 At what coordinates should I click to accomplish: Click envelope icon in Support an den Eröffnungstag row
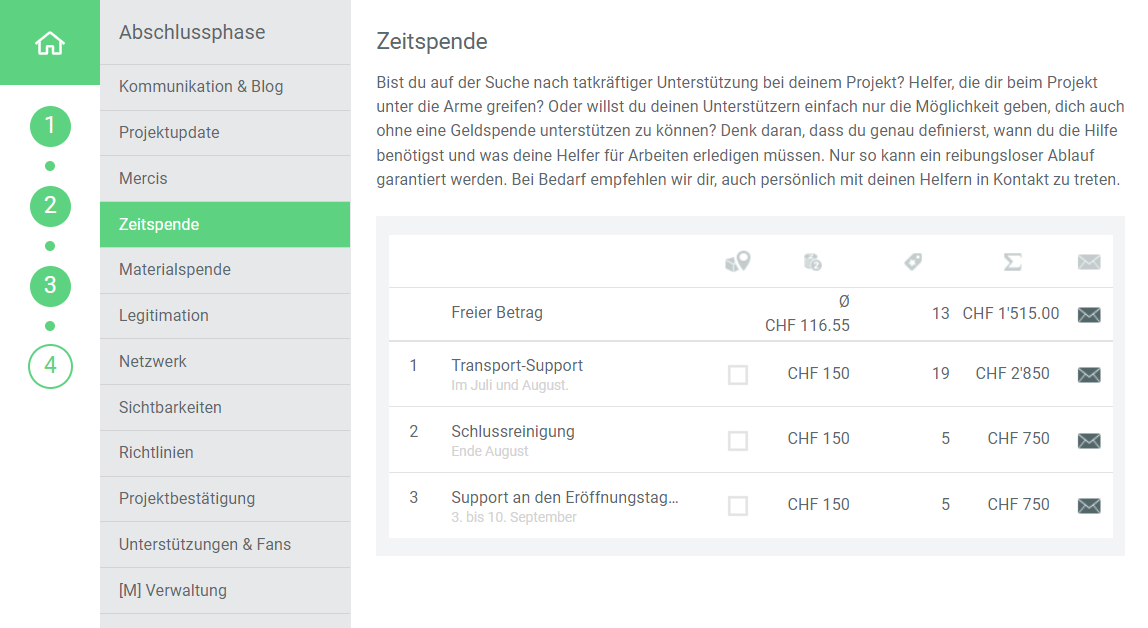tap(1089, 506)
